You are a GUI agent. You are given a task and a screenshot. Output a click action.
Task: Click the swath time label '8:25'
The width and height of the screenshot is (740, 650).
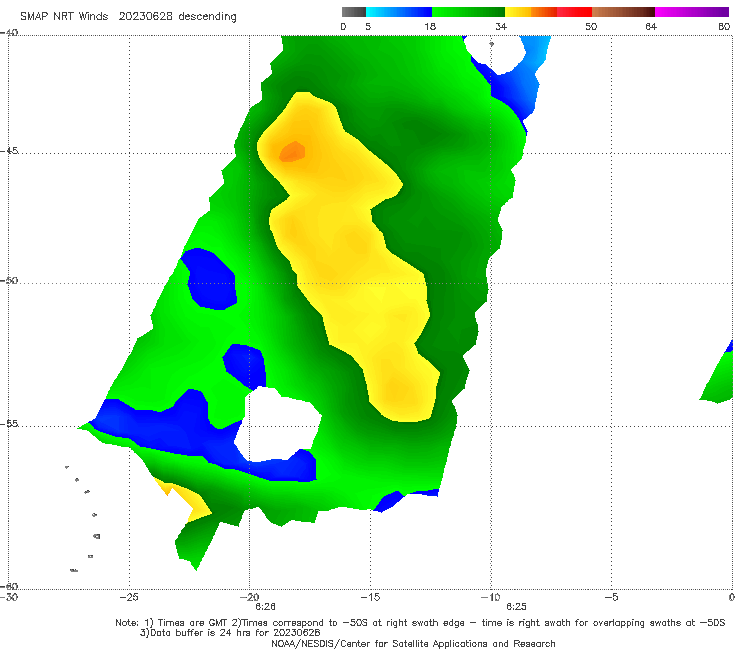click(516, 607)
